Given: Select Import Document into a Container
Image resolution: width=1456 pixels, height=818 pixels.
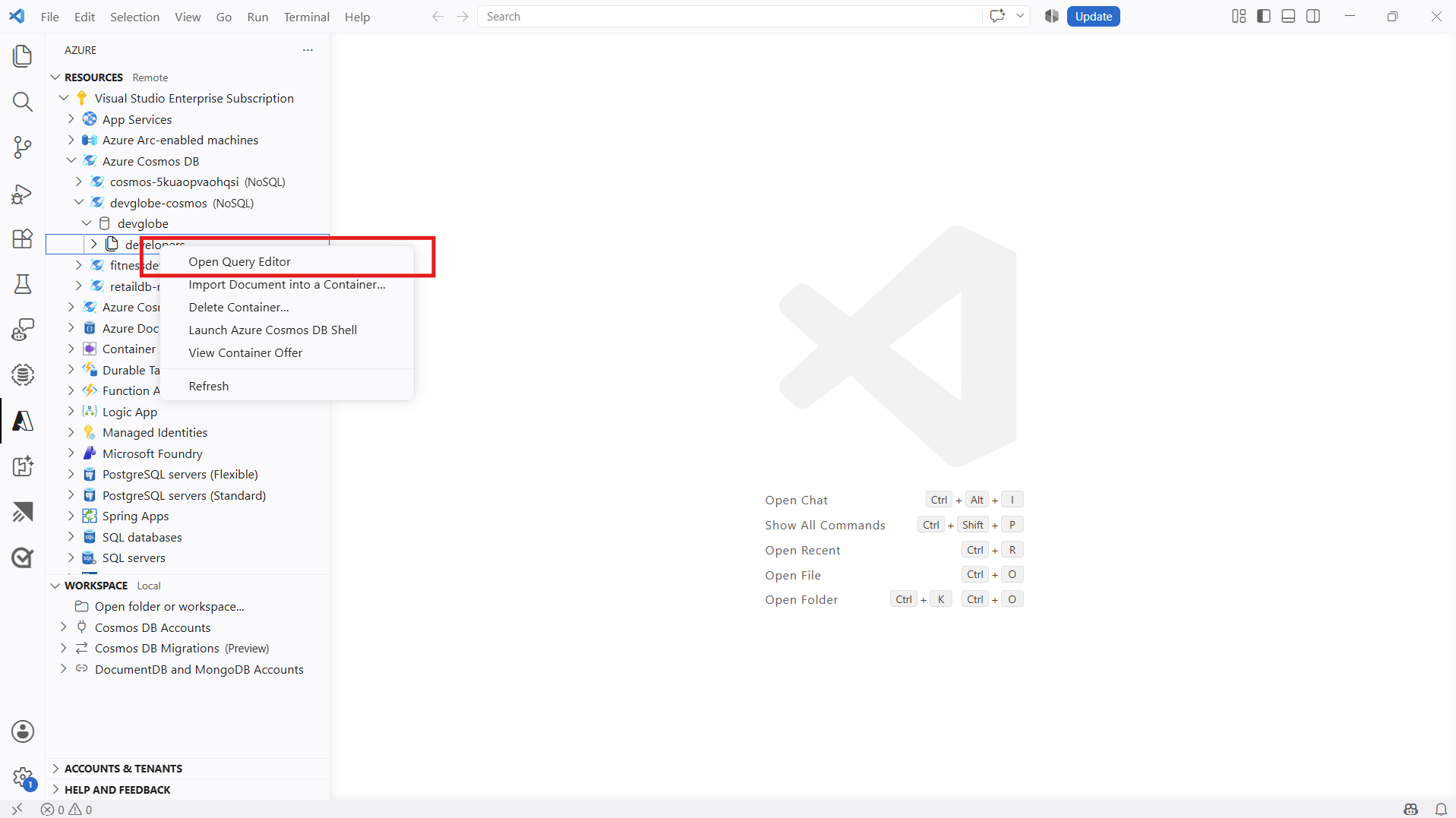Looking at the screenshot, I should pos(287,285).
